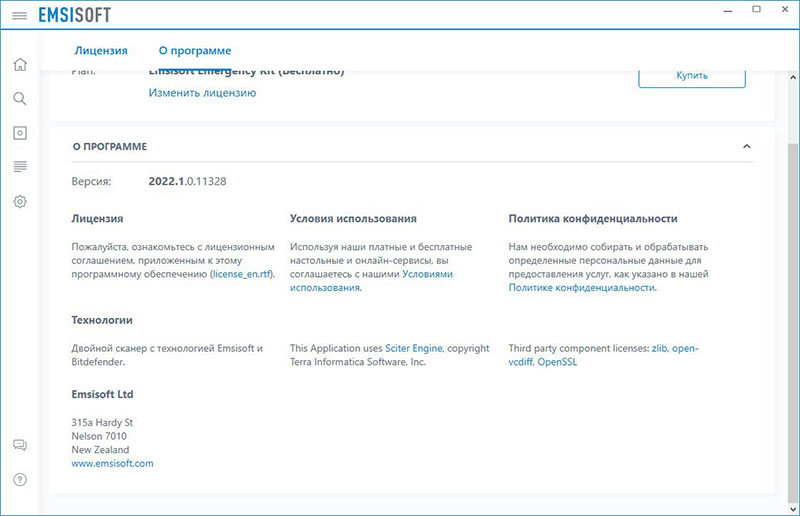Visit the www.emsisoft.com website link
800x516 pixels.
[x=113, y=463]
